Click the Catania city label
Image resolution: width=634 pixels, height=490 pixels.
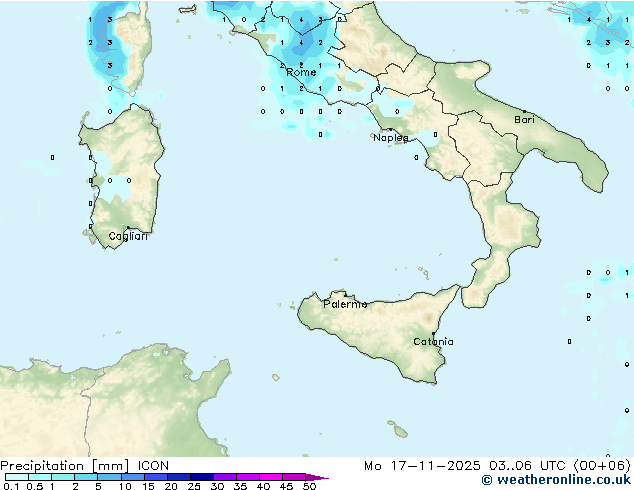click(433, 342)
